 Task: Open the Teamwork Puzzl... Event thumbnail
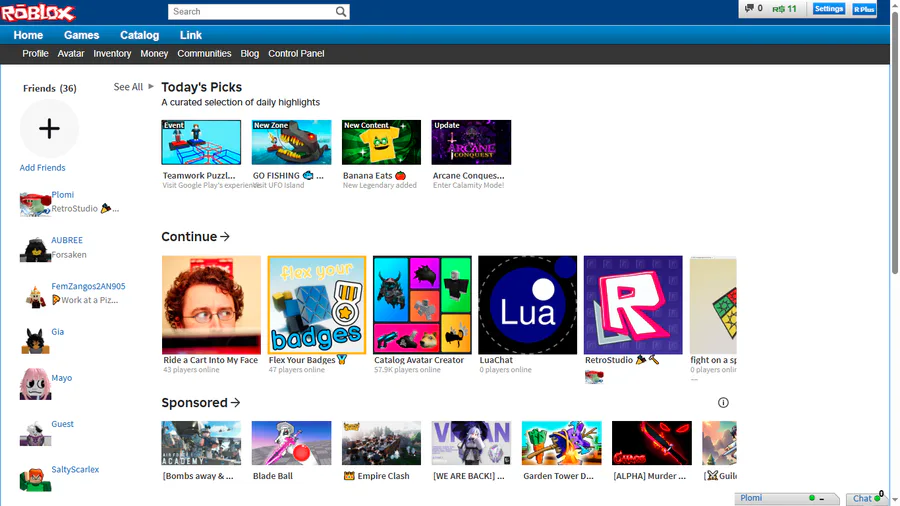click(201, 142)
